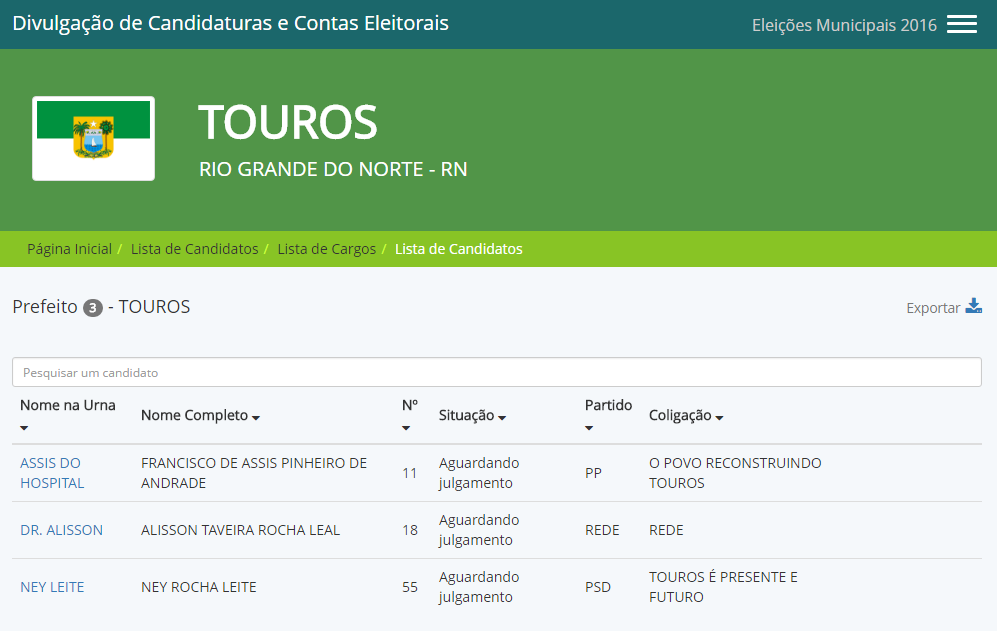
Task: Click Eleições Municipais 2016 text
Action: pyautogui.click(x=844, y=25)
